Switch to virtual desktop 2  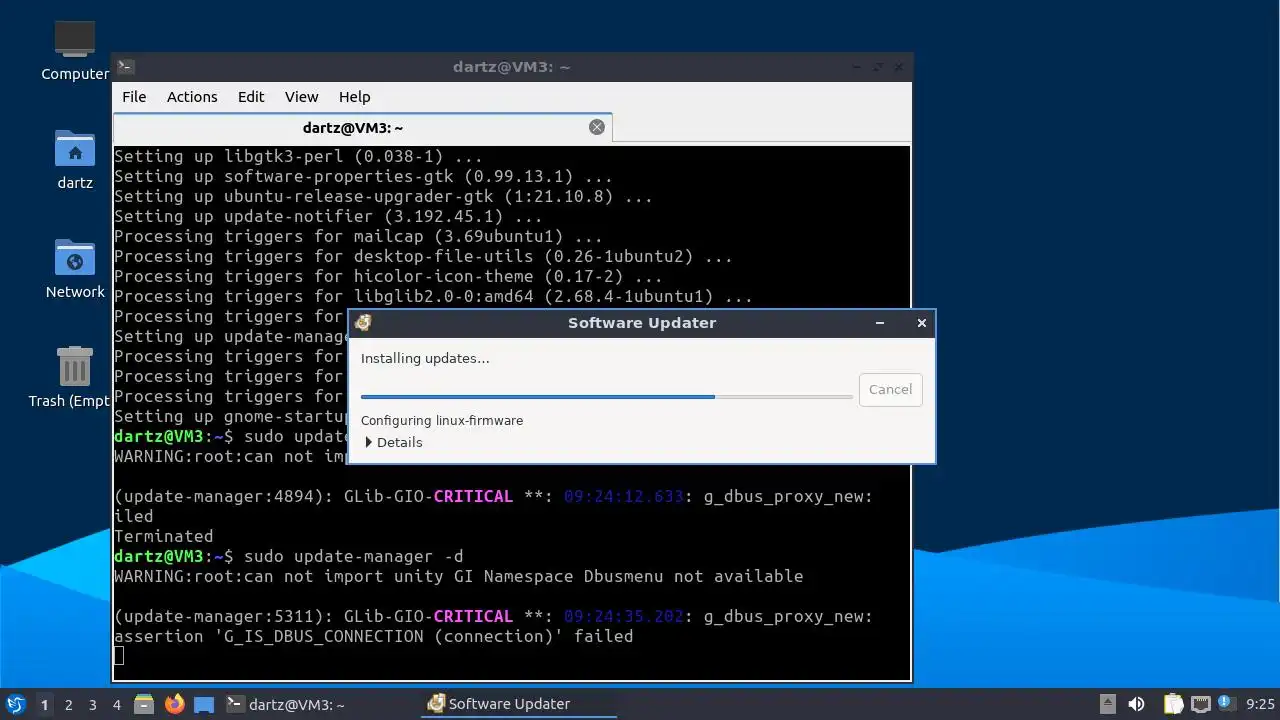pyautogui.click(x=68, y=704)
